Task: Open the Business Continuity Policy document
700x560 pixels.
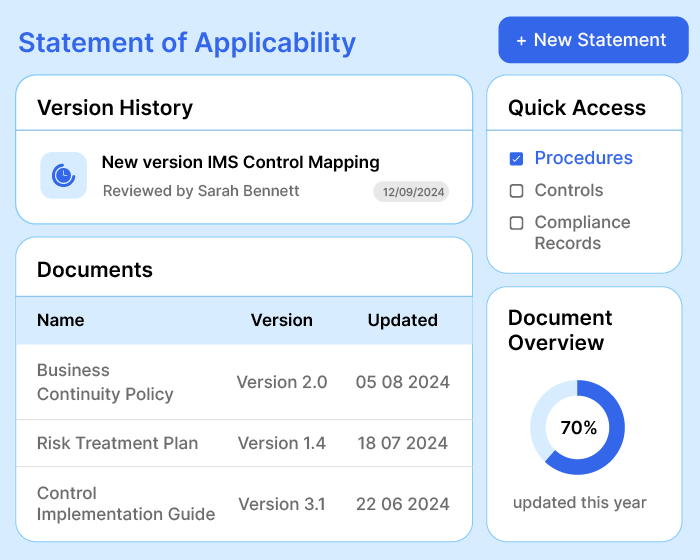Action: tap(105, 382)
